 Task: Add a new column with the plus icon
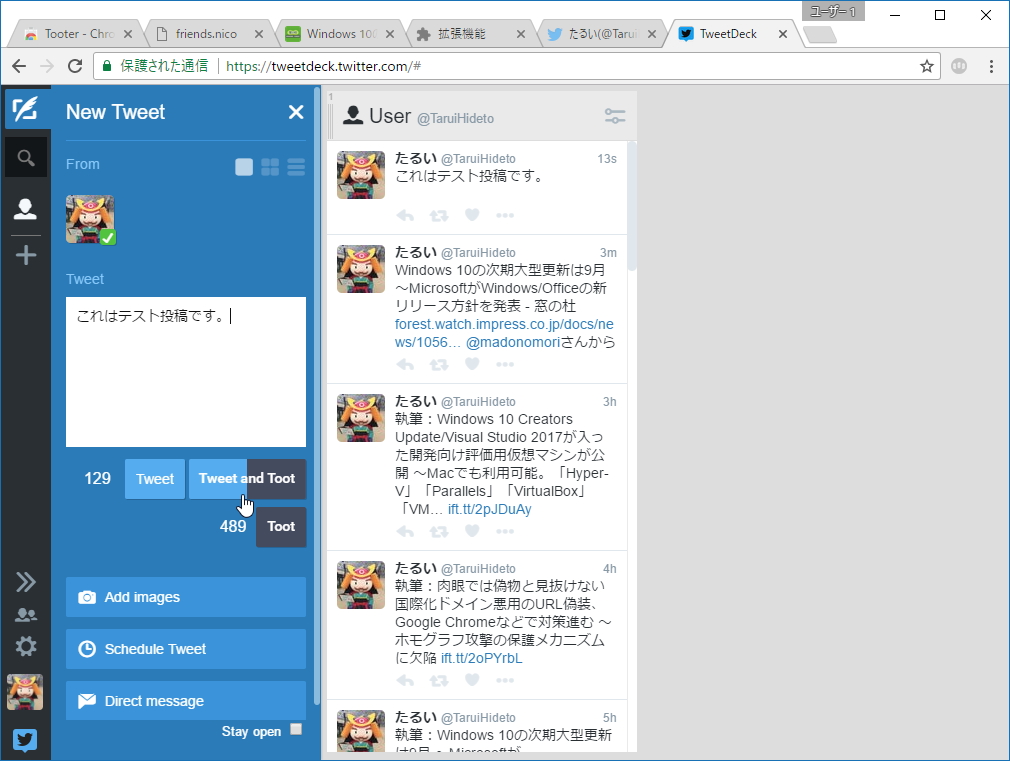[x=25, y=254]
